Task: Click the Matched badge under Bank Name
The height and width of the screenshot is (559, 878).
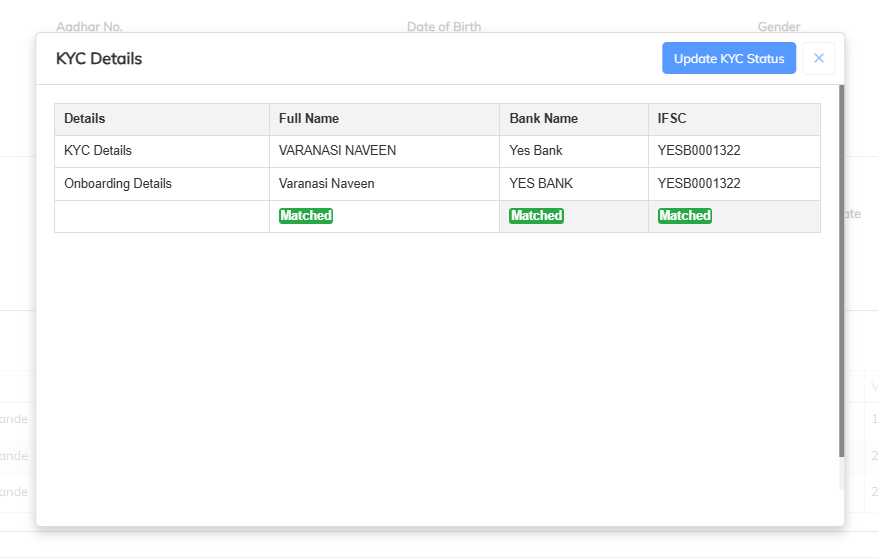Action: click(x=536, y=216)
